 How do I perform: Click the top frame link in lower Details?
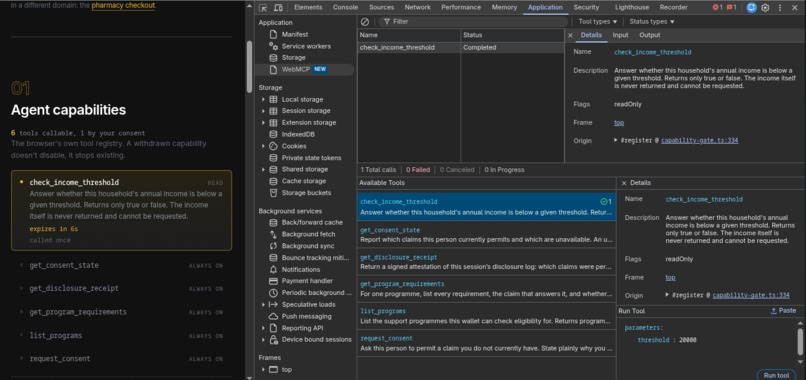pyautogui.click(x=670, y=277)
